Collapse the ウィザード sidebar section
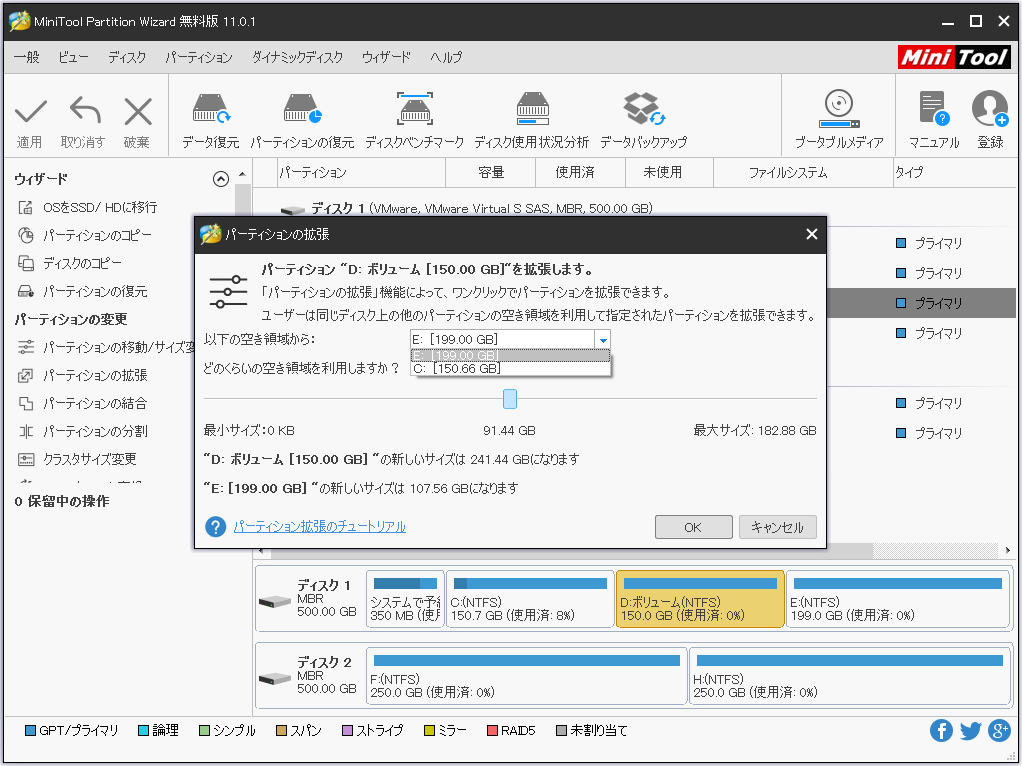1022x766 pixels. pos(220,178)
